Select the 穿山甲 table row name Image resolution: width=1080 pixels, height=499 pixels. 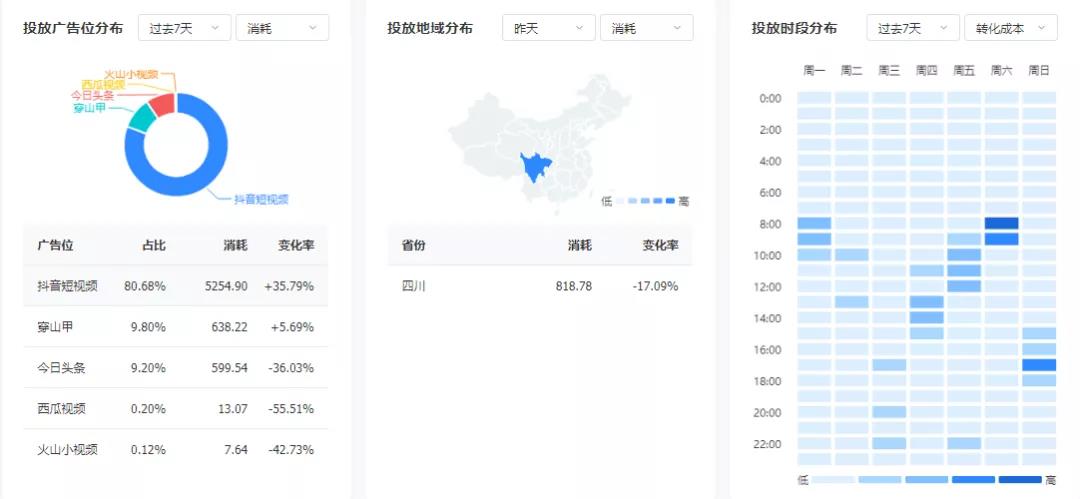tap(56, 327)
